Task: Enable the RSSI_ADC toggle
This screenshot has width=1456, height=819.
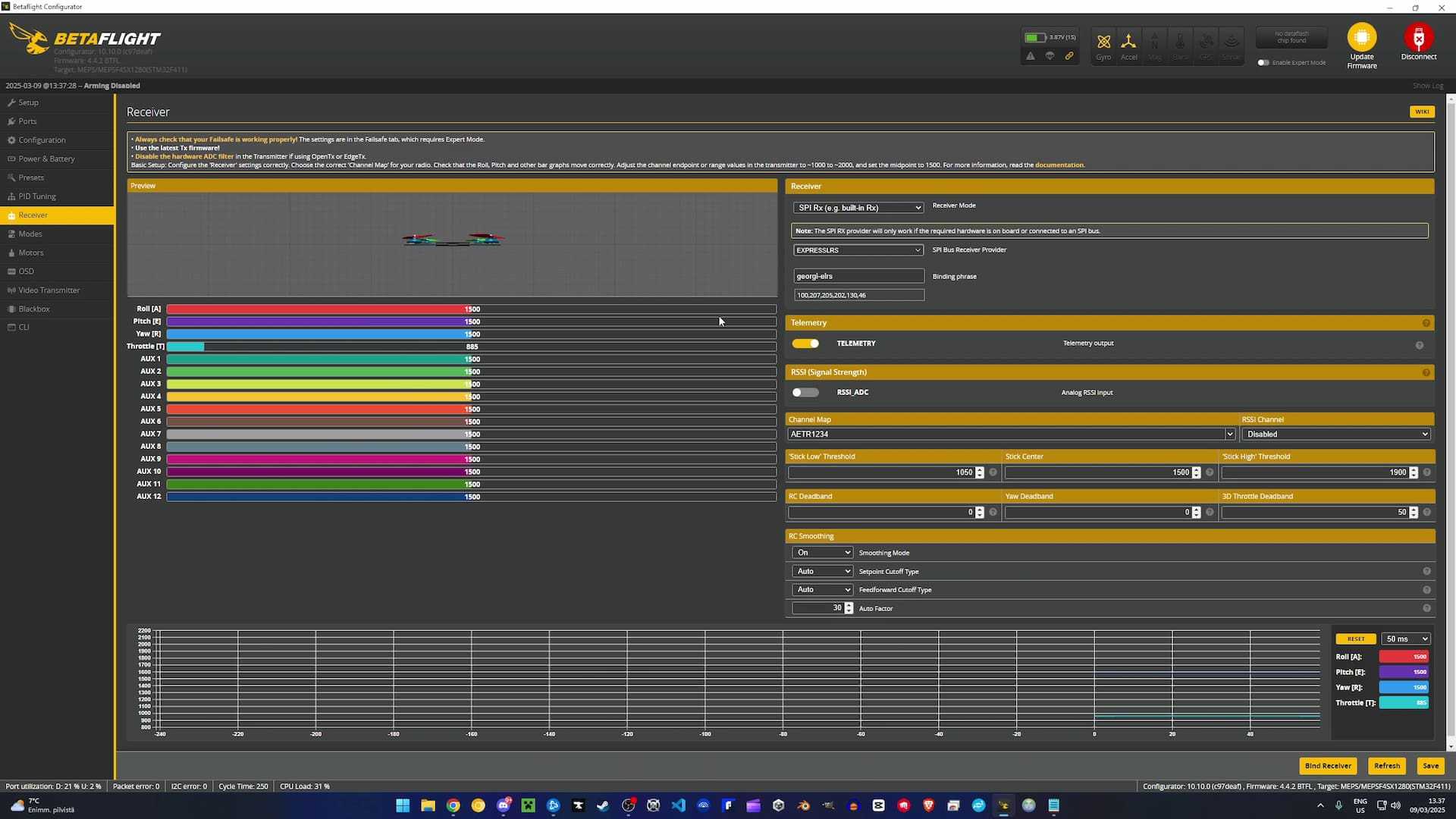Action: [x=805, y=393]
